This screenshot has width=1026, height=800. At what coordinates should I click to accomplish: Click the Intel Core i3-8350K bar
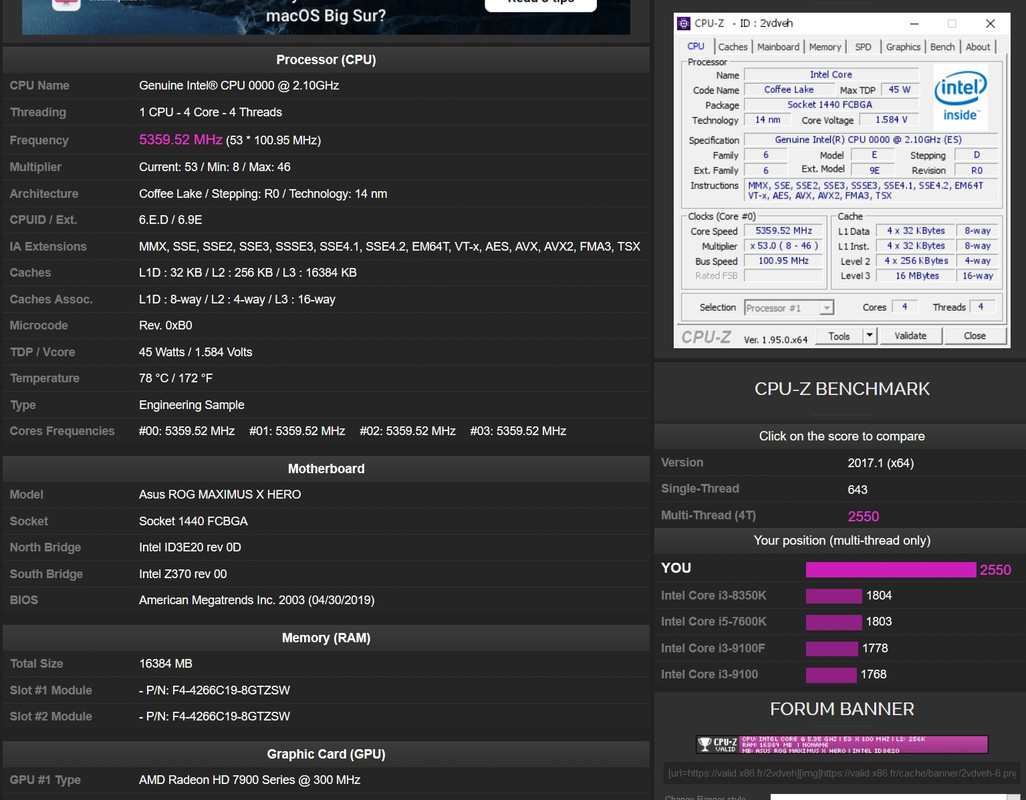click(x=834, y=596)
